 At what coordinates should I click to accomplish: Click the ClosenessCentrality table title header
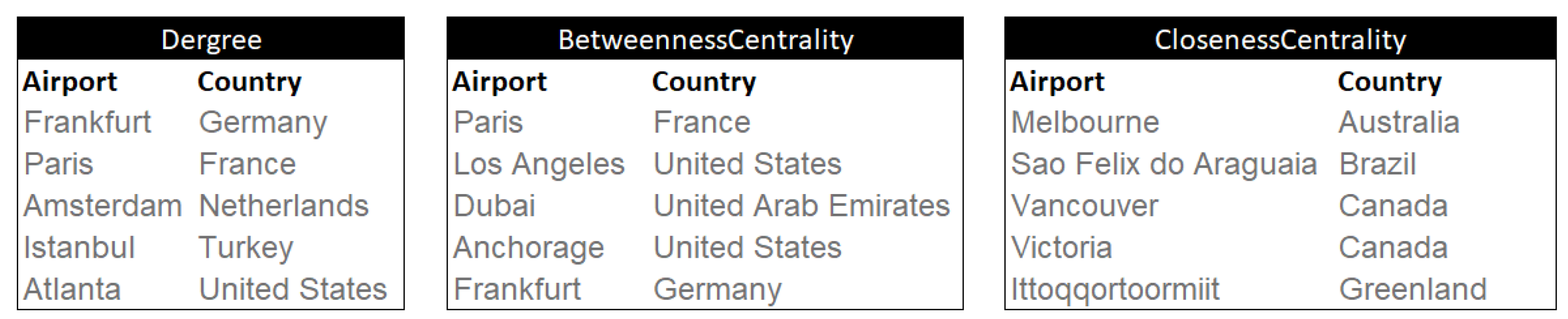pos(1280,40)
